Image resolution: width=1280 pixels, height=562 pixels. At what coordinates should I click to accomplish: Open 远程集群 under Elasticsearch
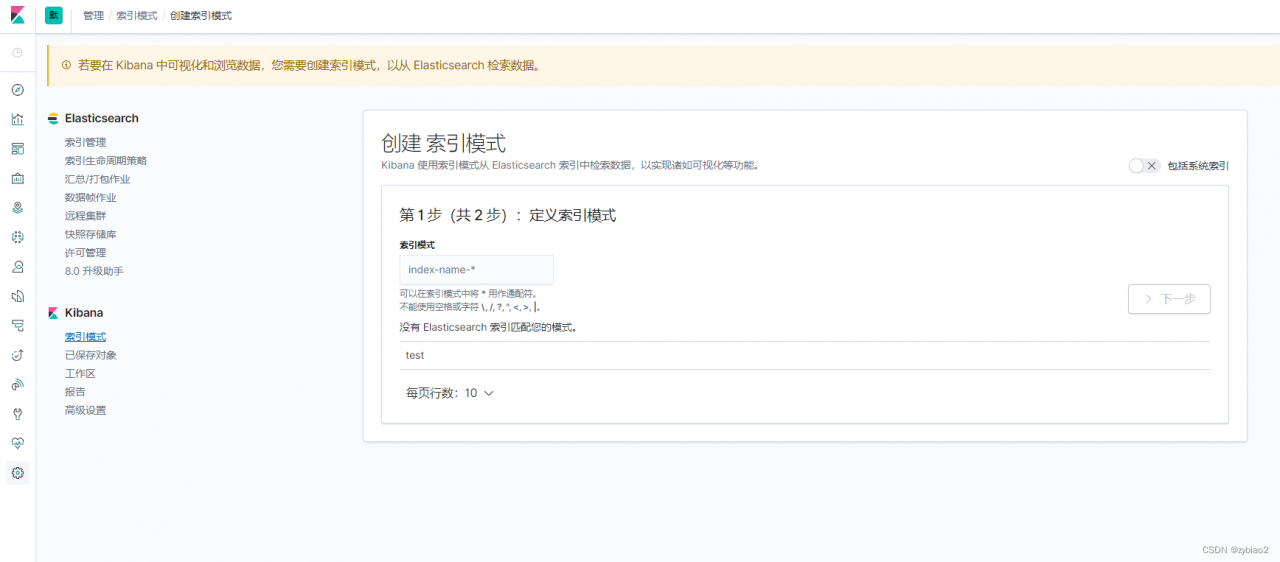click(x=85, y=215)
